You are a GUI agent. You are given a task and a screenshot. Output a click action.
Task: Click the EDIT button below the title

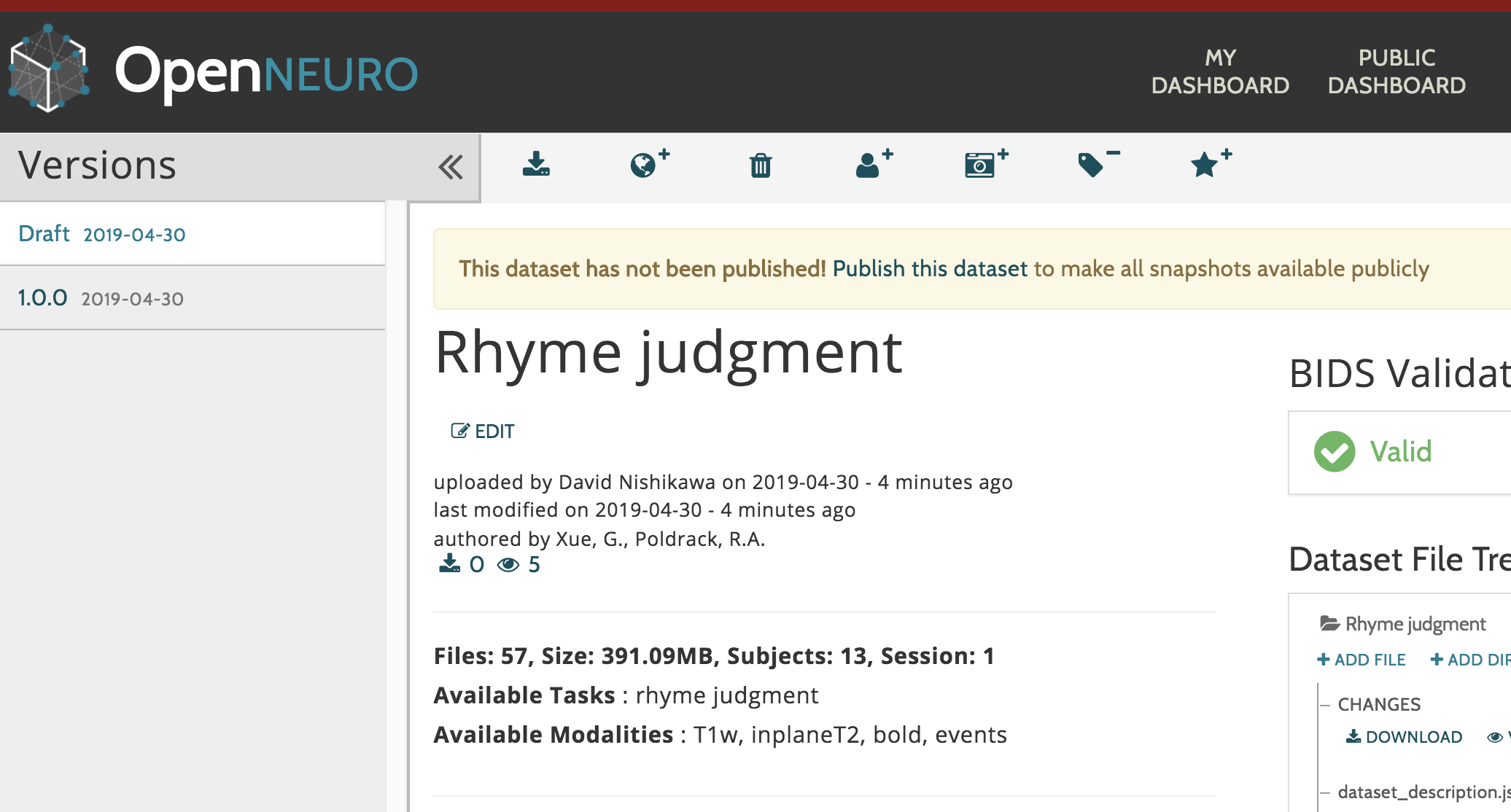(x=483, y=431)
